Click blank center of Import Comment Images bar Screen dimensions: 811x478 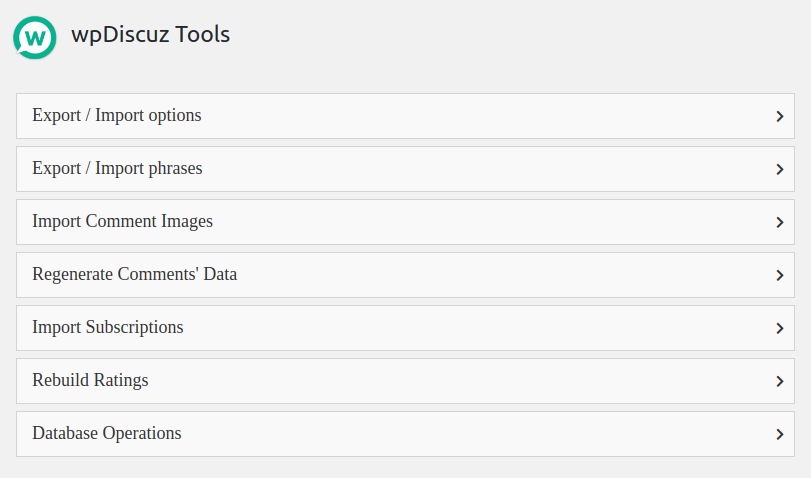click(450, 222)
